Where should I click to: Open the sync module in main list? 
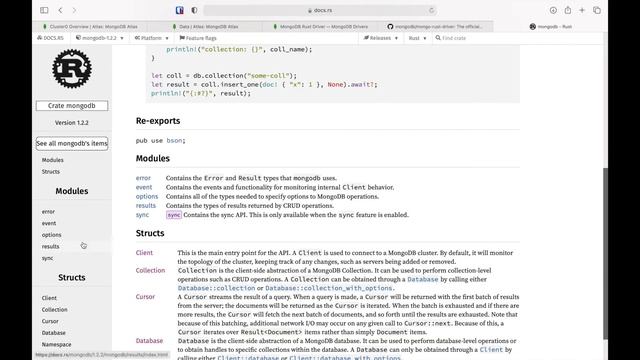(142, 215)
